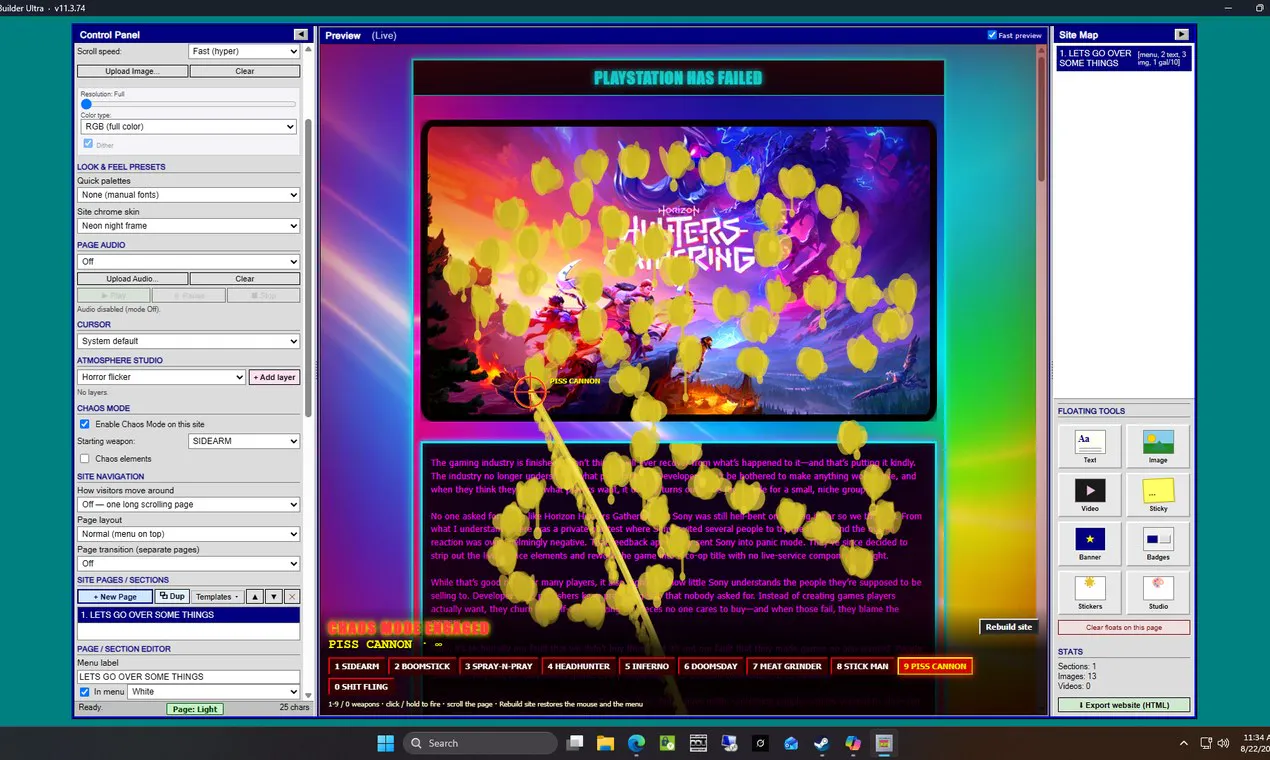Select the 8 STICK MAN weapon tab
The height and width of the screenshot is (760, 1270).
coord(864,666)
